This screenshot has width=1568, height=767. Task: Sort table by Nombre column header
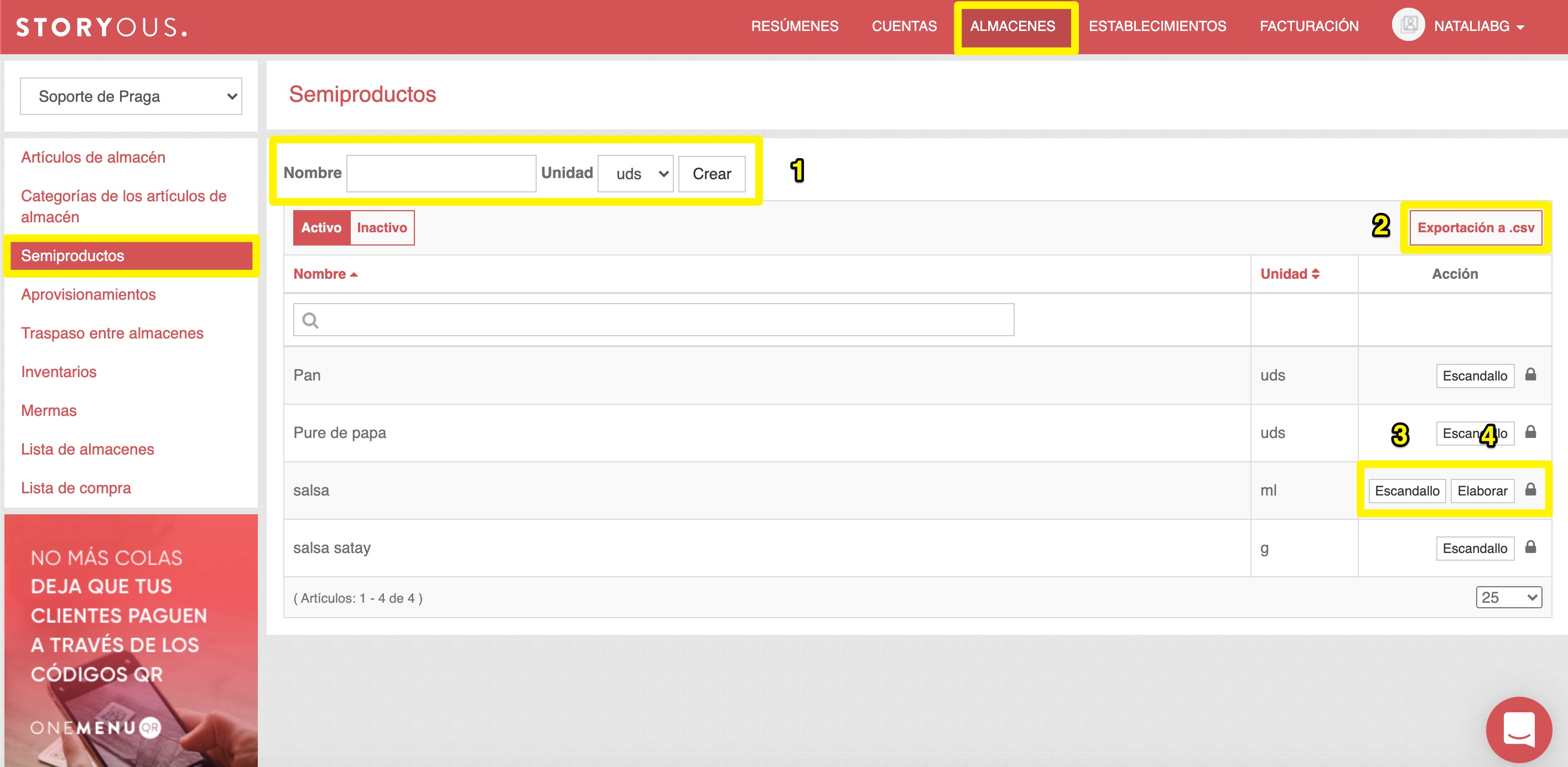(x=326, y=274)
